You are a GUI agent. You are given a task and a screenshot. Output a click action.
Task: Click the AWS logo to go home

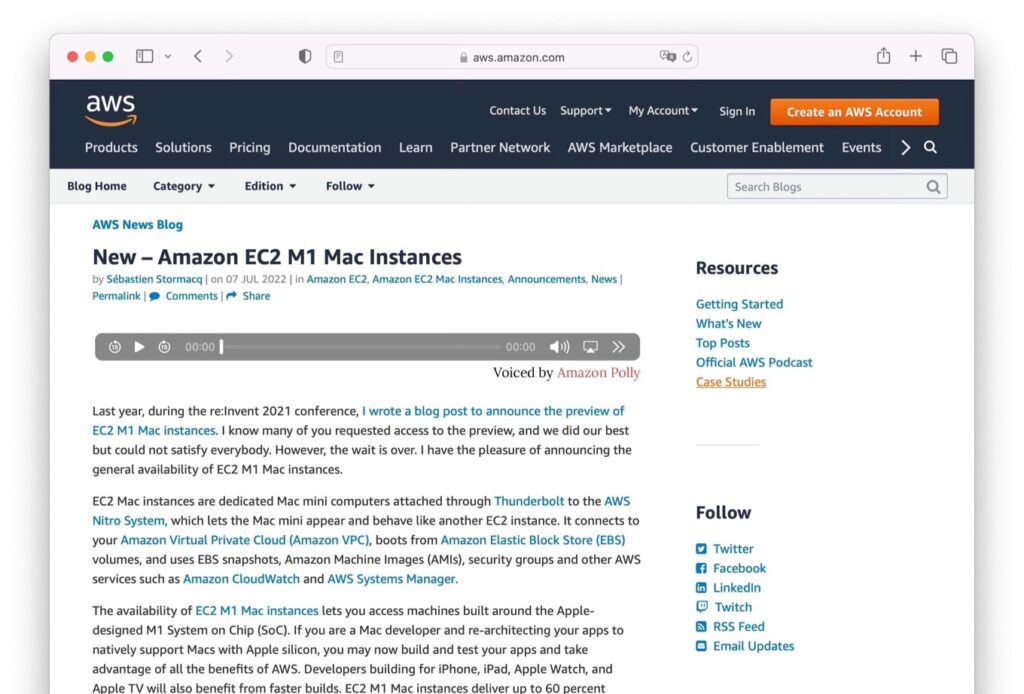point(110,110)
